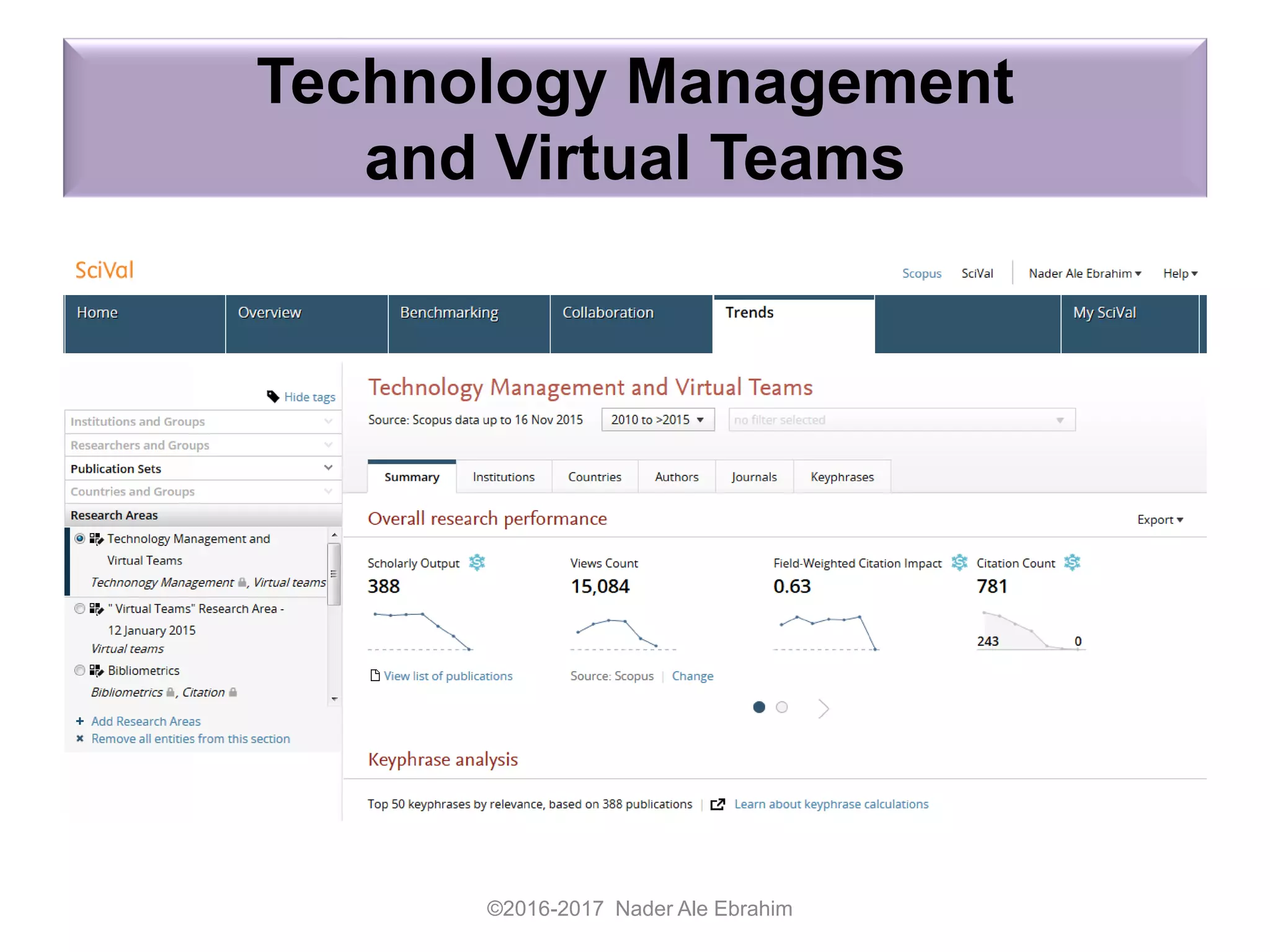The height and width of the screenshot is (952, 1270).
Task: Open the Nader Ale Ebrahim user menu
Action: (x=1085, y=273)
